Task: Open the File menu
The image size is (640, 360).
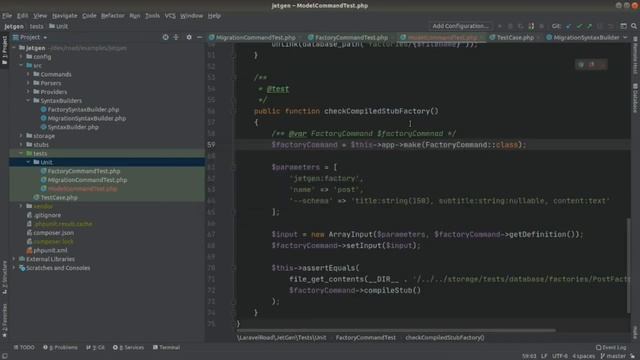Action: tap(7, 16)
